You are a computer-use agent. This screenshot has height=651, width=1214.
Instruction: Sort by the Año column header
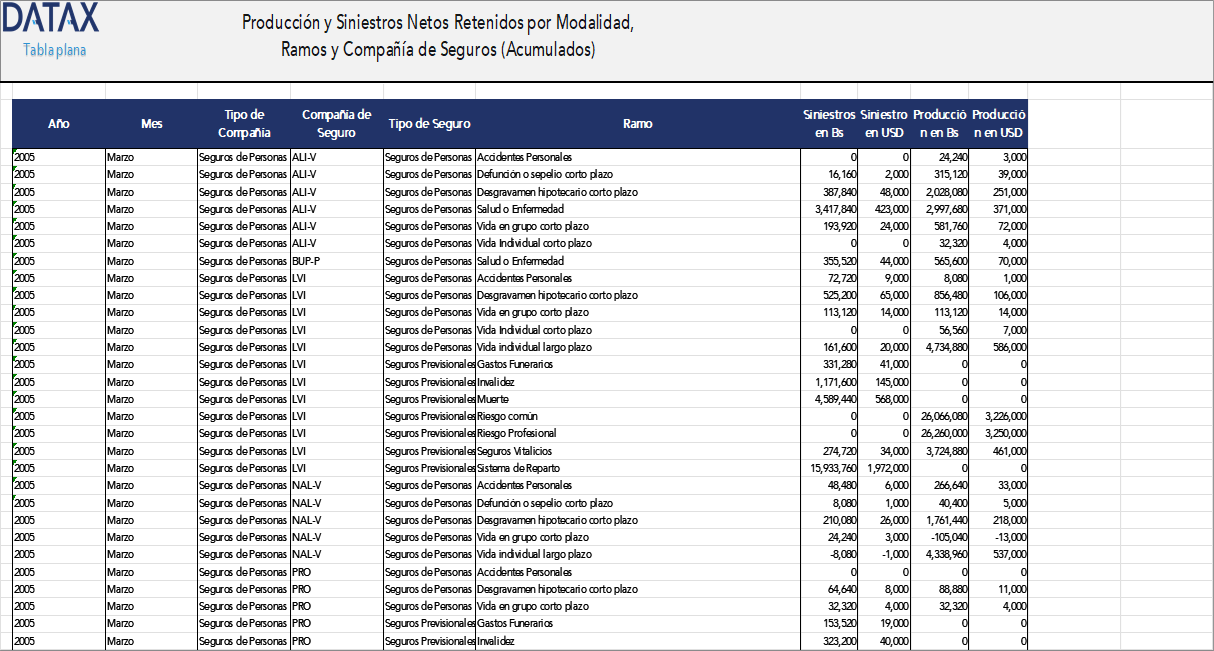[59, 124]
